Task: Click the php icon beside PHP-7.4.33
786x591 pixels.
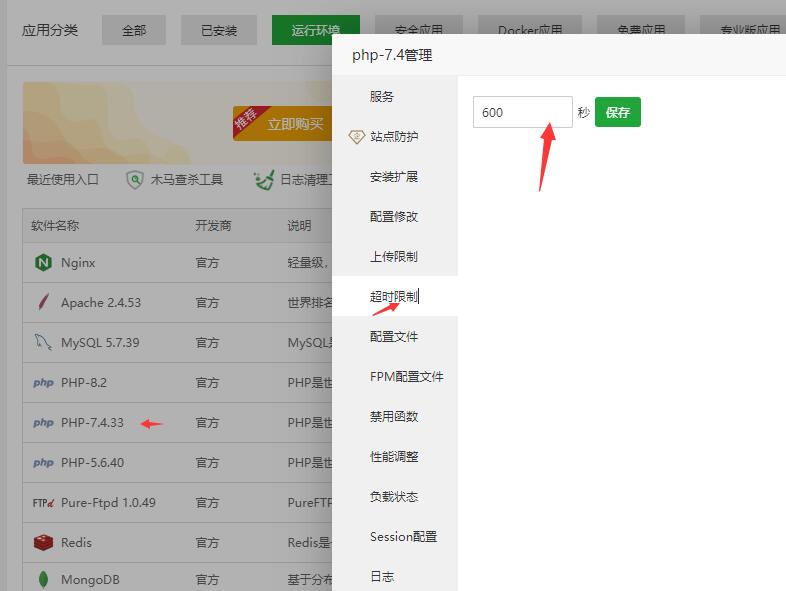Action: coord(43,423)
